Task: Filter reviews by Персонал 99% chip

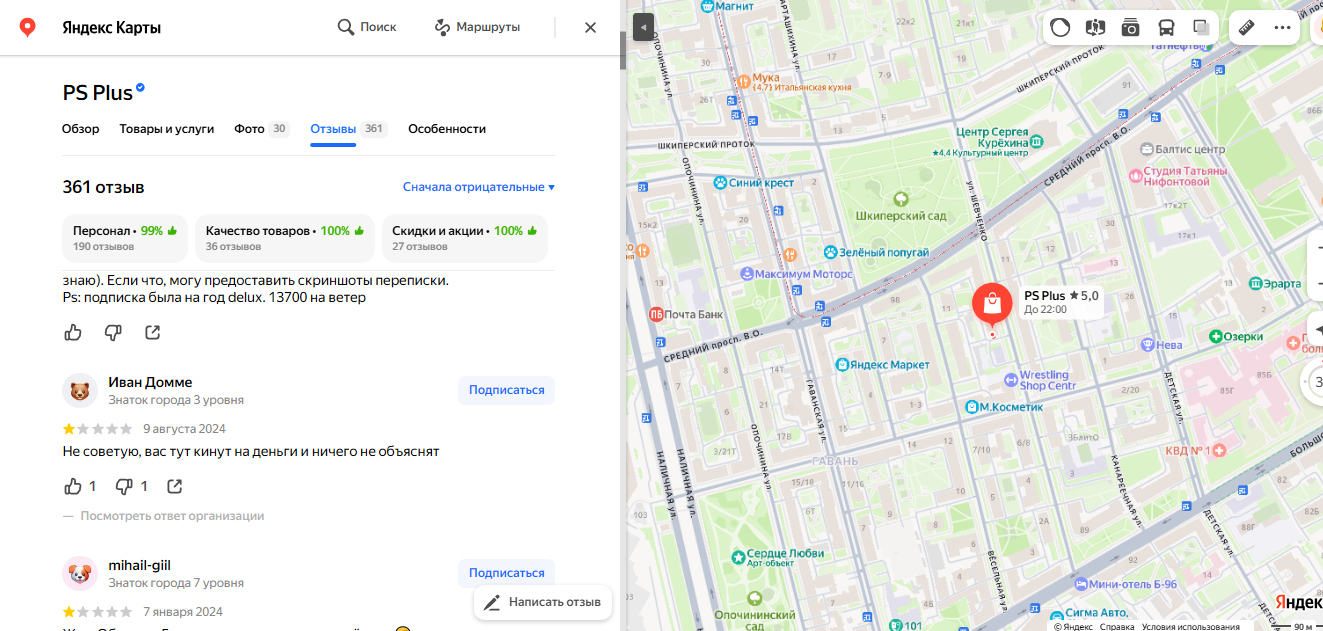Action: click(x=125, y=238)
